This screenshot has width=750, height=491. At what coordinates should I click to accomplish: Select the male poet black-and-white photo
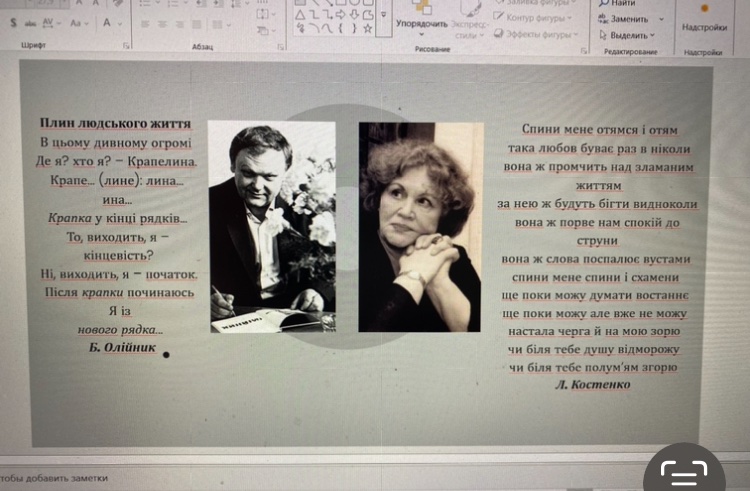point(273,227)
